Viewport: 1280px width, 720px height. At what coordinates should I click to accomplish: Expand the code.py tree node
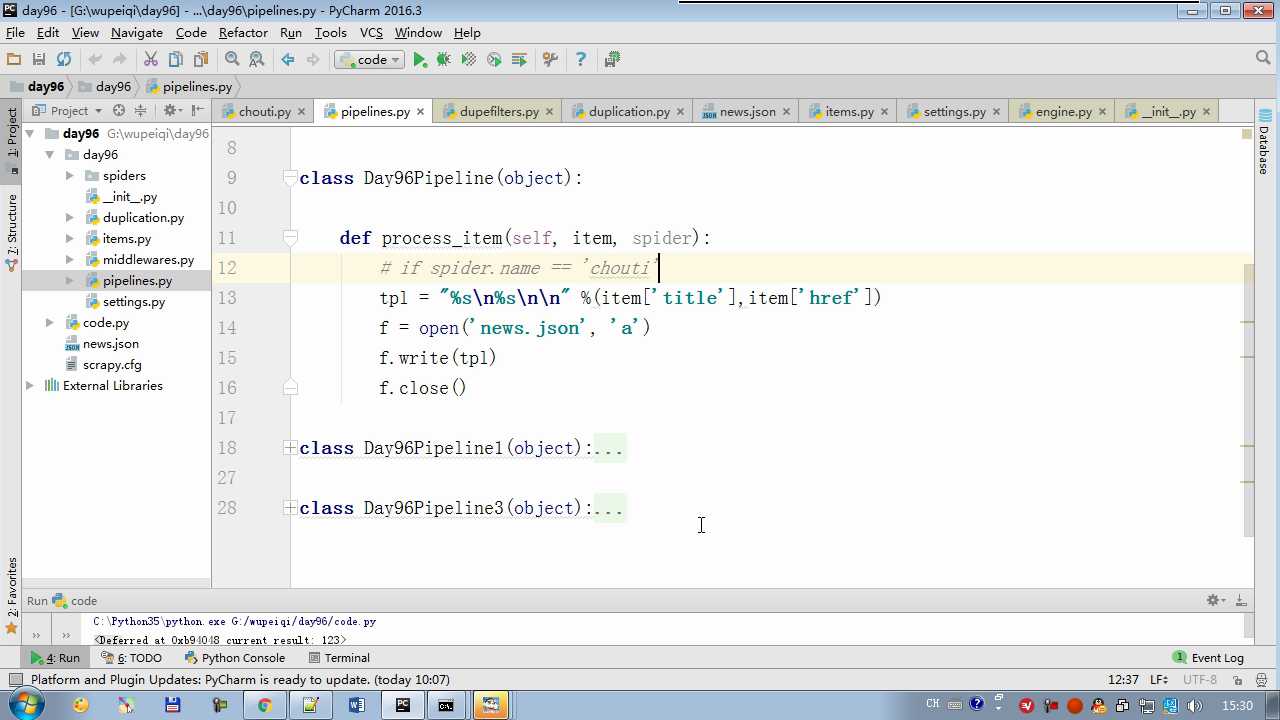click(50, 323)
